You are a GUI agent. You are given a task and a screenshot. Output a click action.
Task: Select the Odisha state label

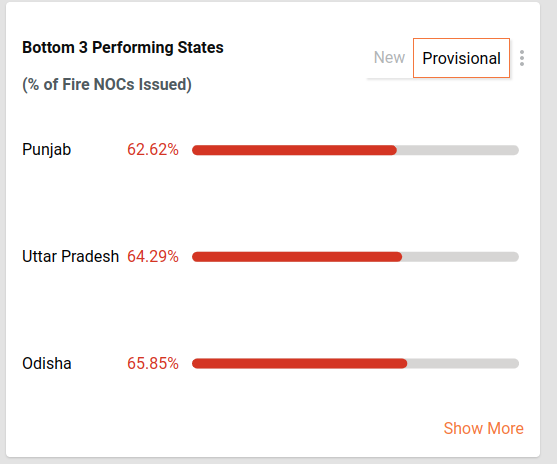[47, 363]
